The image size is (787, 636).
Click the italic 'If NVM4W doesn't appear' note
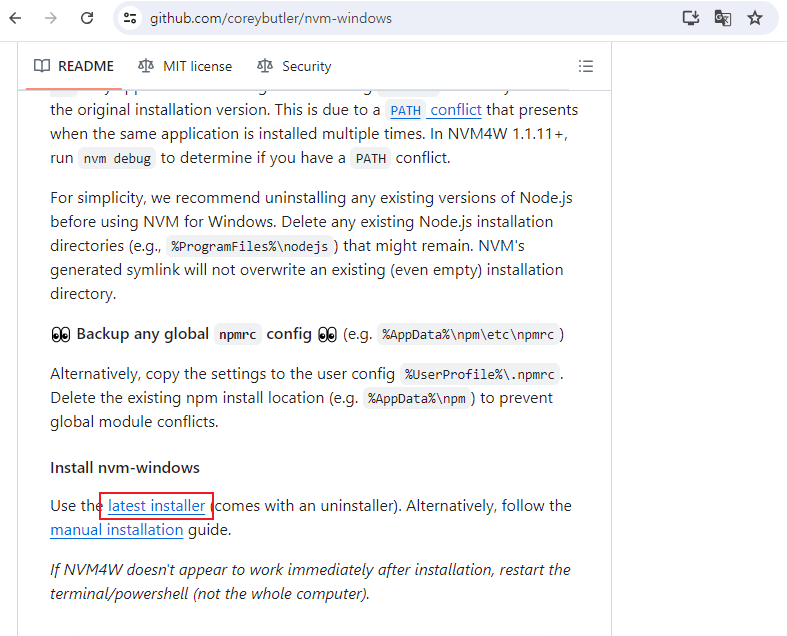310,582
